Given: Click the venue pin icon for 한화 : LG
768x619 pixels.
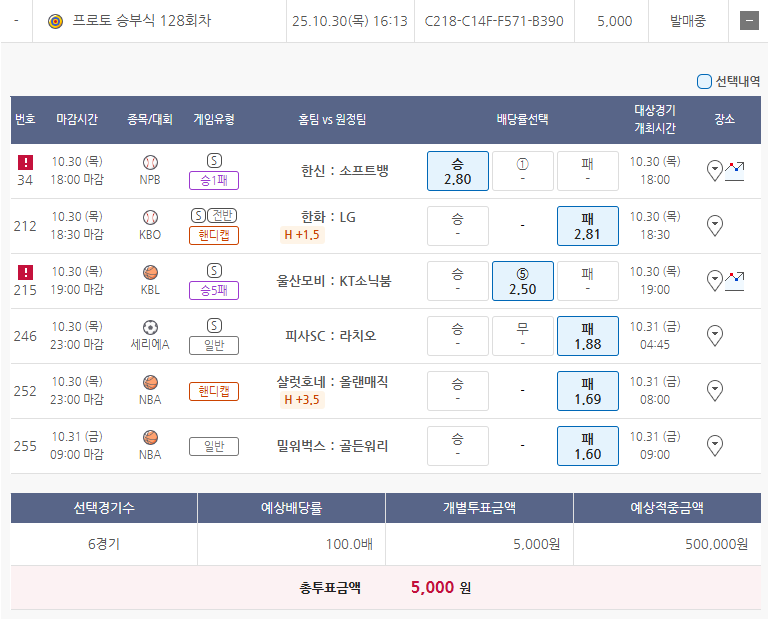Looking at the screenshot, I should point(715,226).
